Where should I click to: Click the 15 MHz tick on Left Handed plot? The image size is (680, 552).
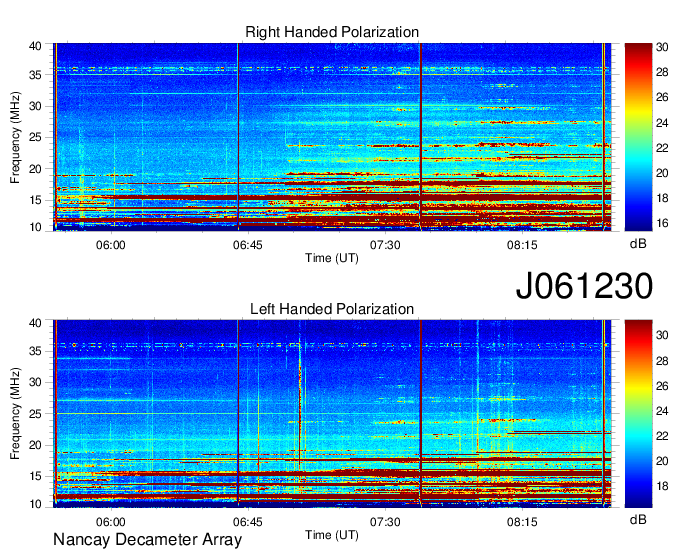pos(35,477)
